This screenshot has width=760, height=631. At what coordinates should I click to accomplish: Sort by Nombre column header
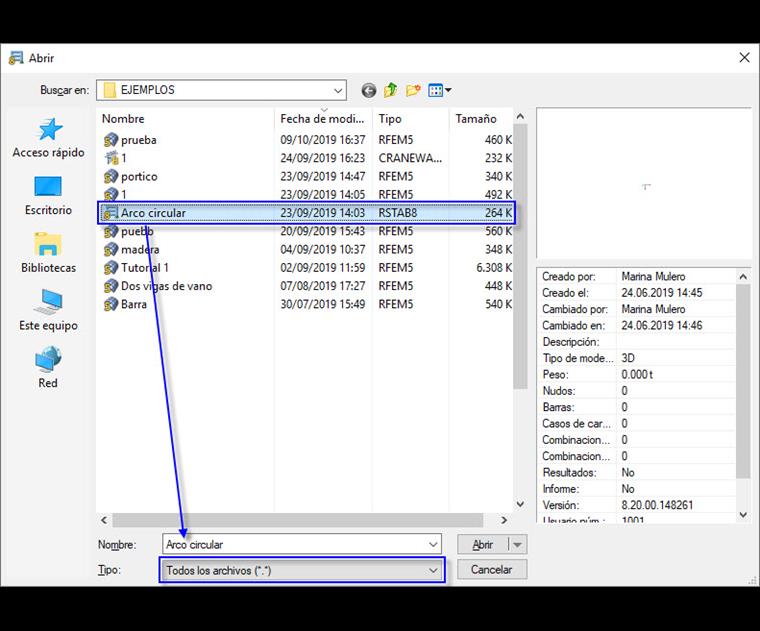[123, 119]
